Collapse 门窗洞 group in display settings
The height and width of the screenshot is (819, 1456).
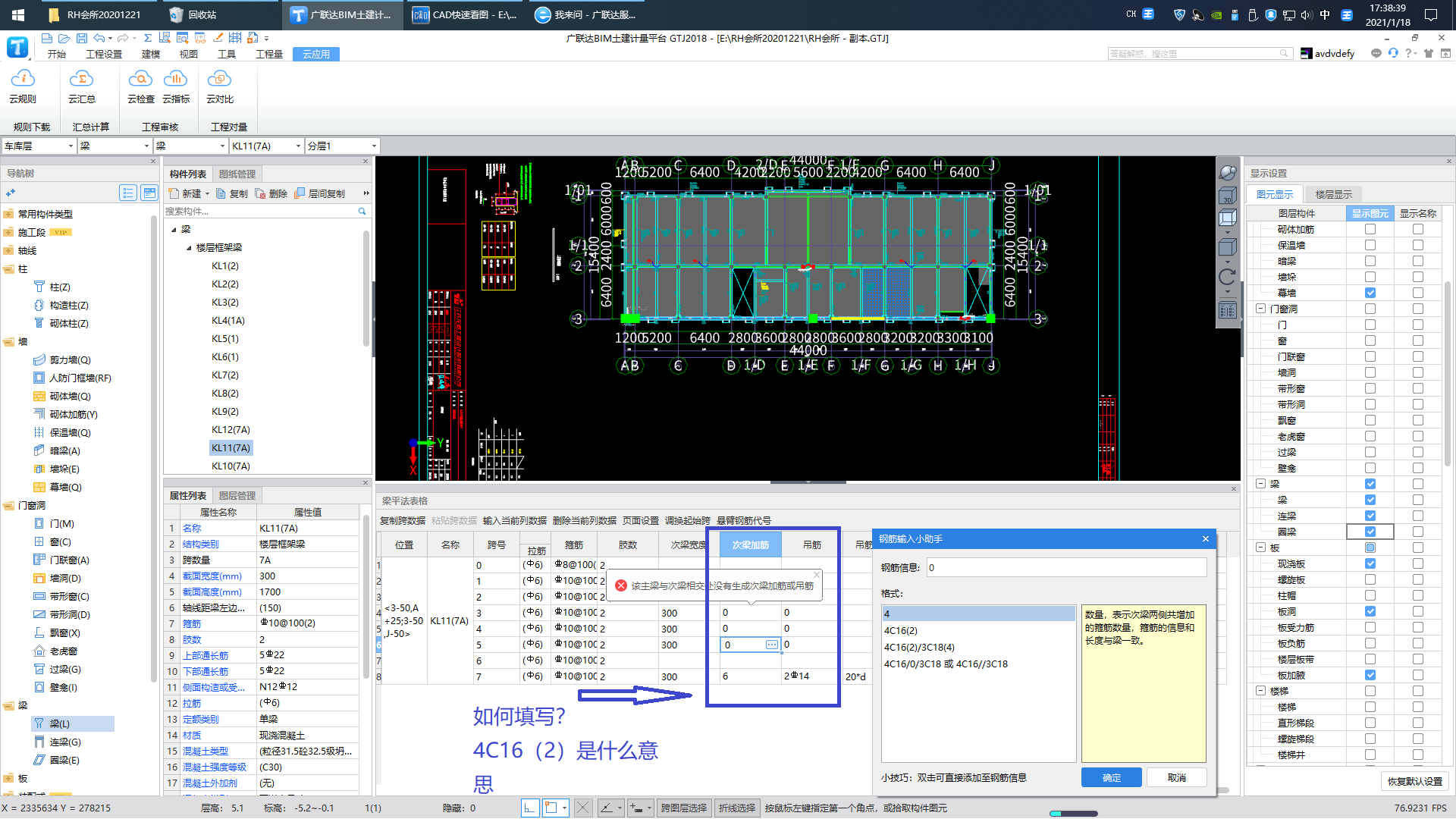click(1260, 309)
